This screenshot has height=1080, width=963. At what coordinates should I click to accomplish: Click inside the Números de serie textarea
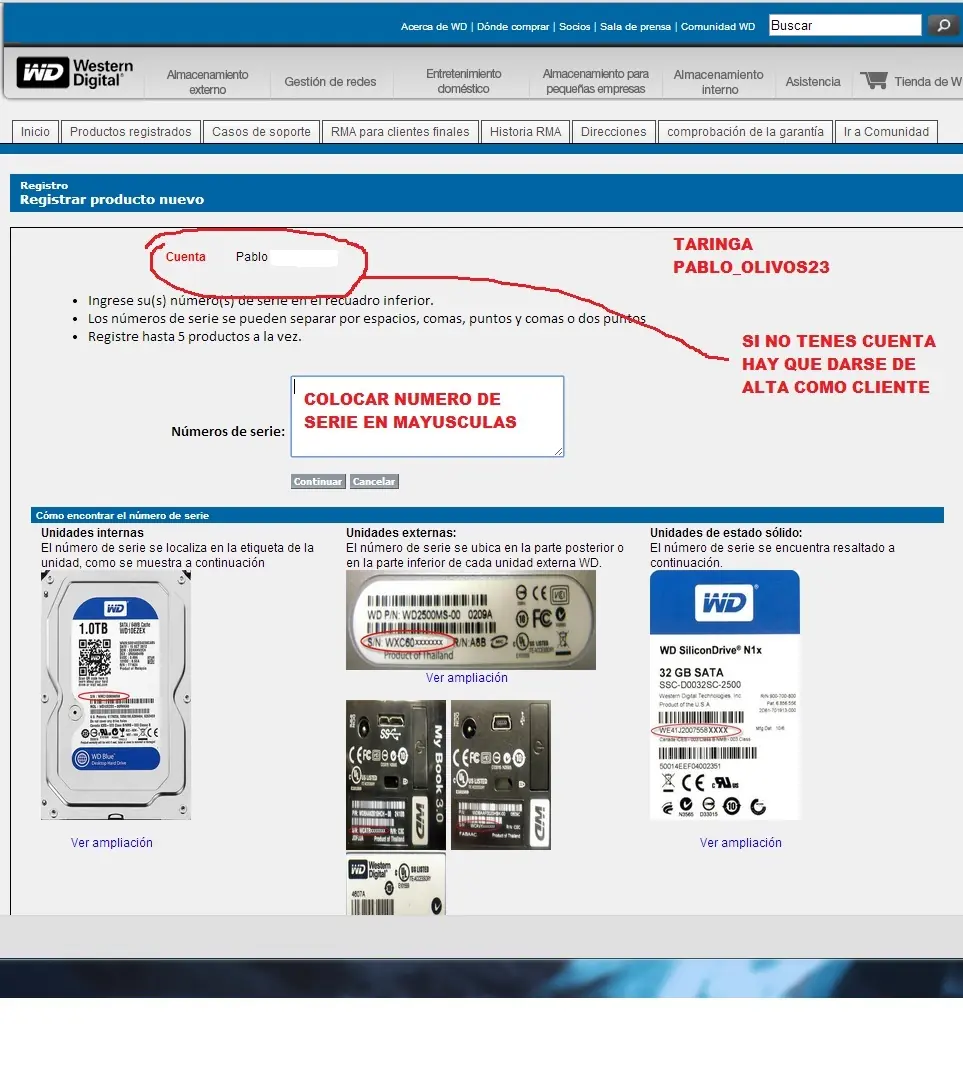click(427, 416)
